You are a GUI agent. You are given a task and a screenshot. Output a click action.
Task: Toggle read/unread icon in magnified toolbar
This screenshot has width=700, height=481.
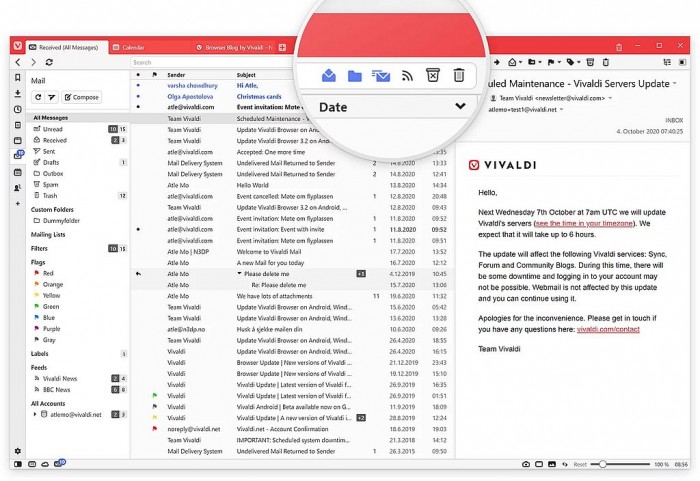coord(329,75)
